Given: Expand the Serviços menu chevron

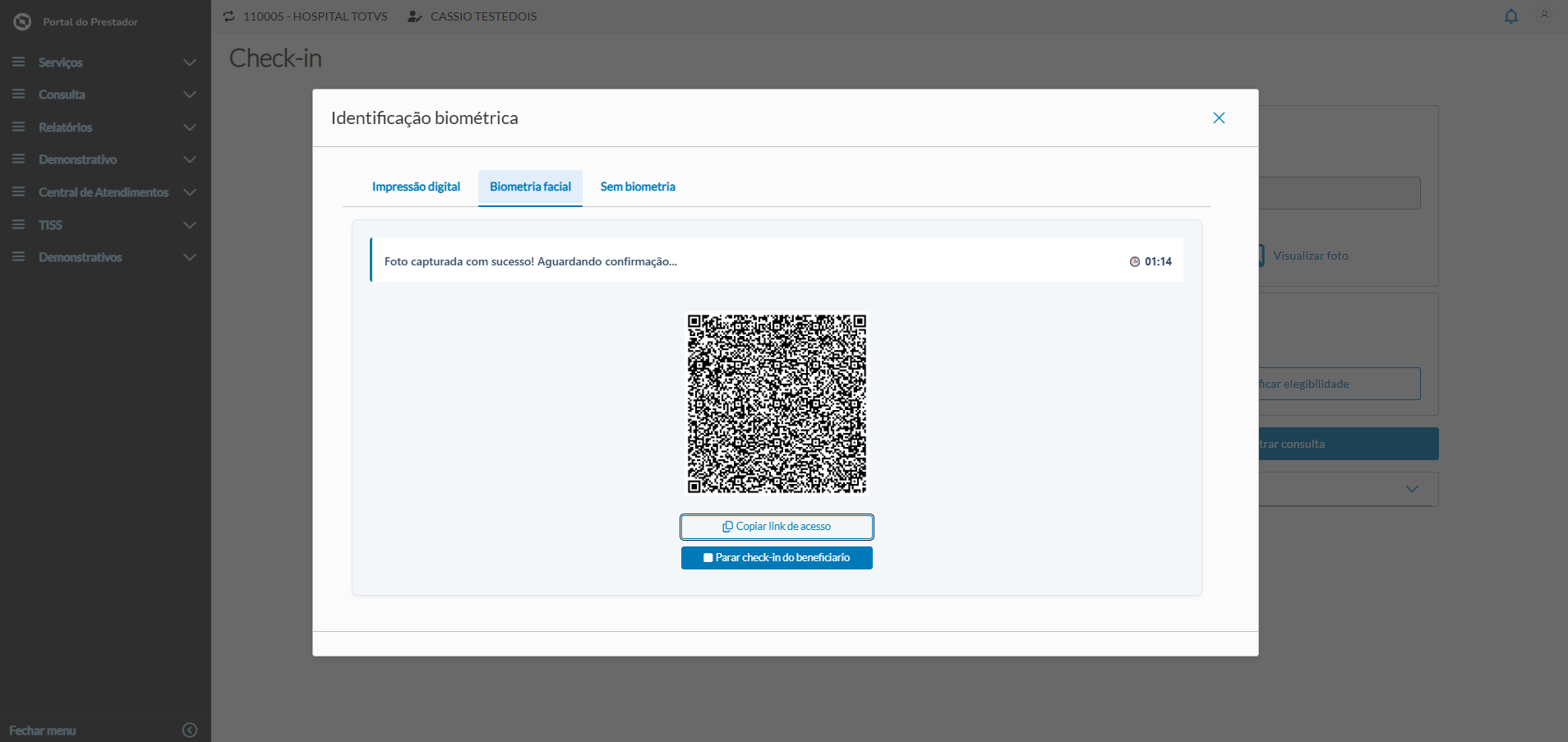Looking at the screenshot, I should [x=190, y=62].
